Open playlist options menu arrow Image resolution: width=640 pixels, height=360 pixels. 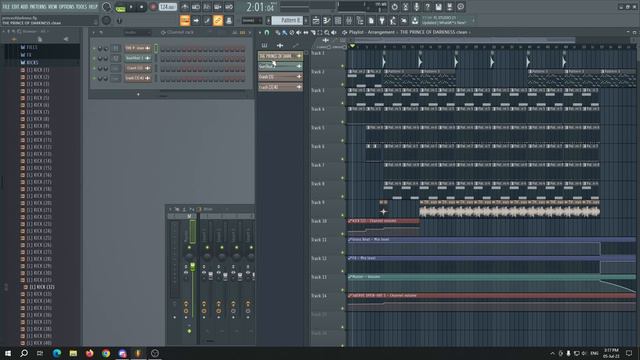tap(260, 32)
